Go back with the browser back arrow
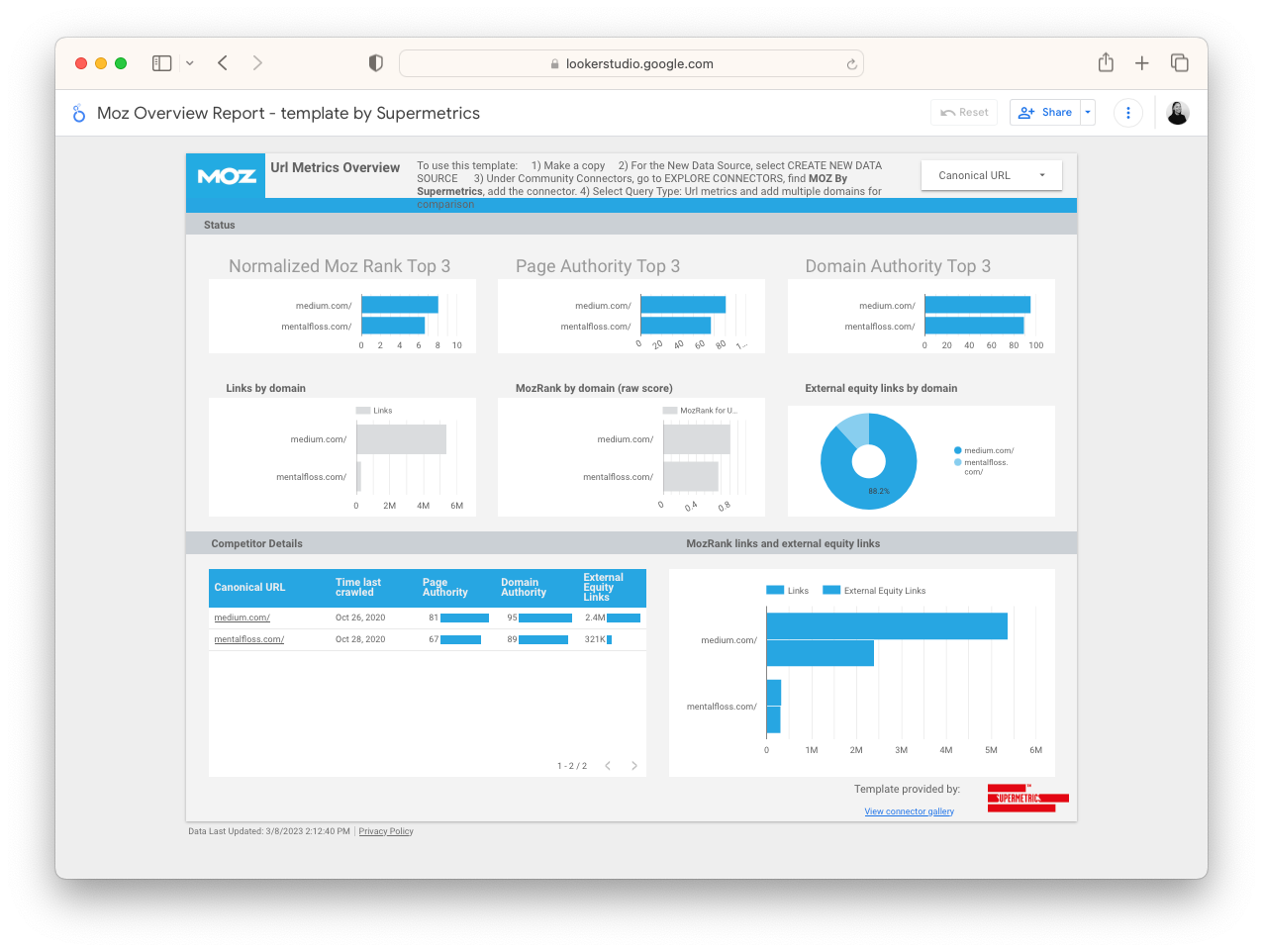This screenshot has width=1263, height=952. pos(223,63)
